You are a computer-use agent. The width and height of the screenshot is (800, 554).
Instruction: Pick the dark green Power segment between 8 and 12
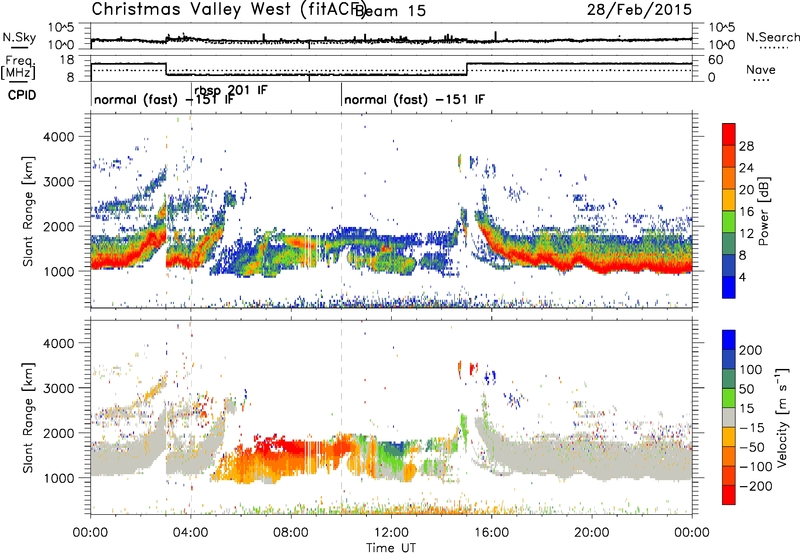pyautogui.click(x=729, y=243)
